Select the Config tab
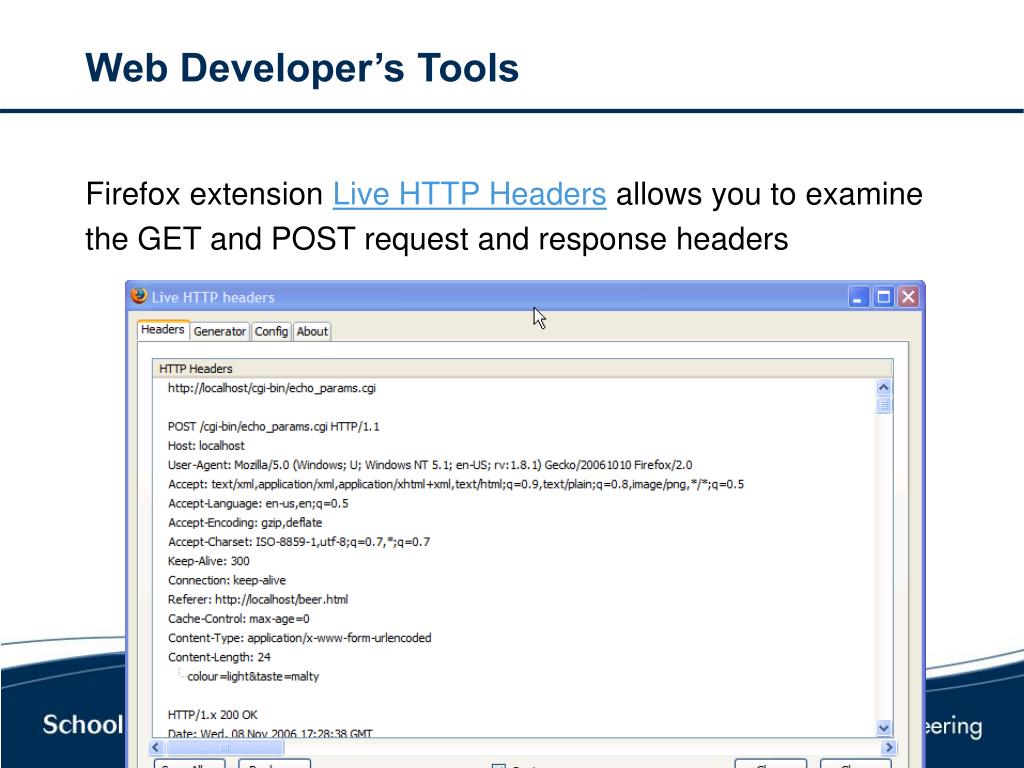This screenshot has width=1024, height=768. tap(271, 331)
